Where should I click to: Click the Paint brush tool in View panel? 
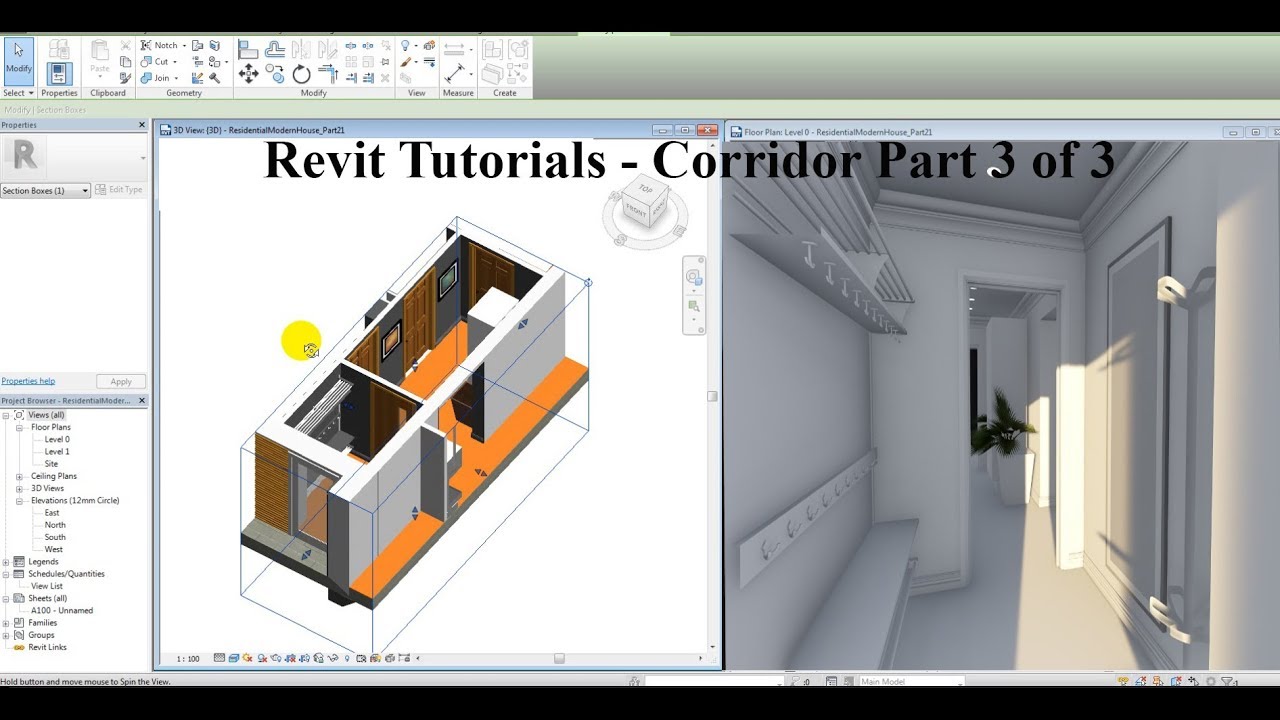click(x=406, y=62)
